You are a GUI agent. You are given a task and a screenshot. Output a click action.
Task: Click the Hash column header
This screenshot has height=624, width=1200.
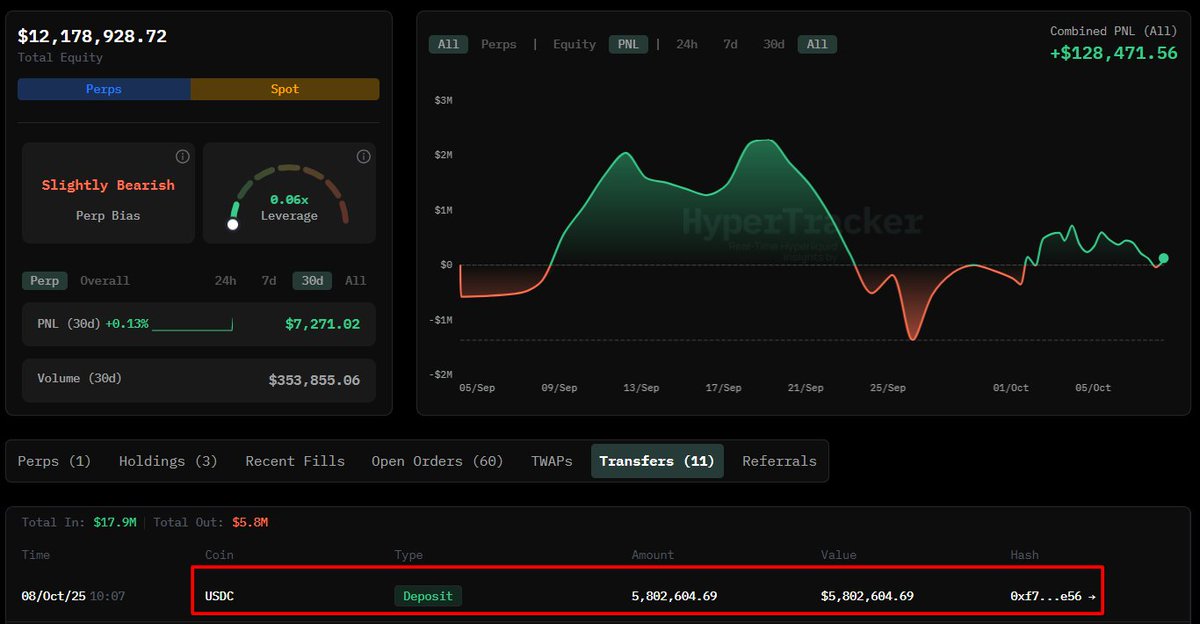tap(1025, 555)
